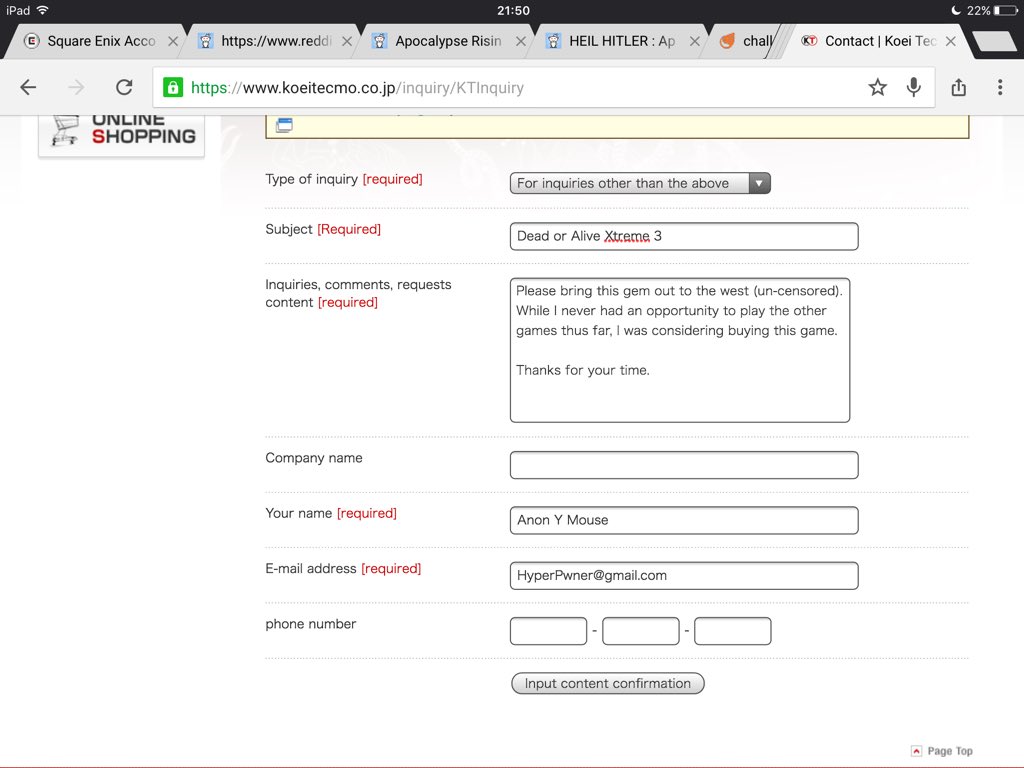
Task: Open the three-dot browser menu
Action: (1000, 88)
